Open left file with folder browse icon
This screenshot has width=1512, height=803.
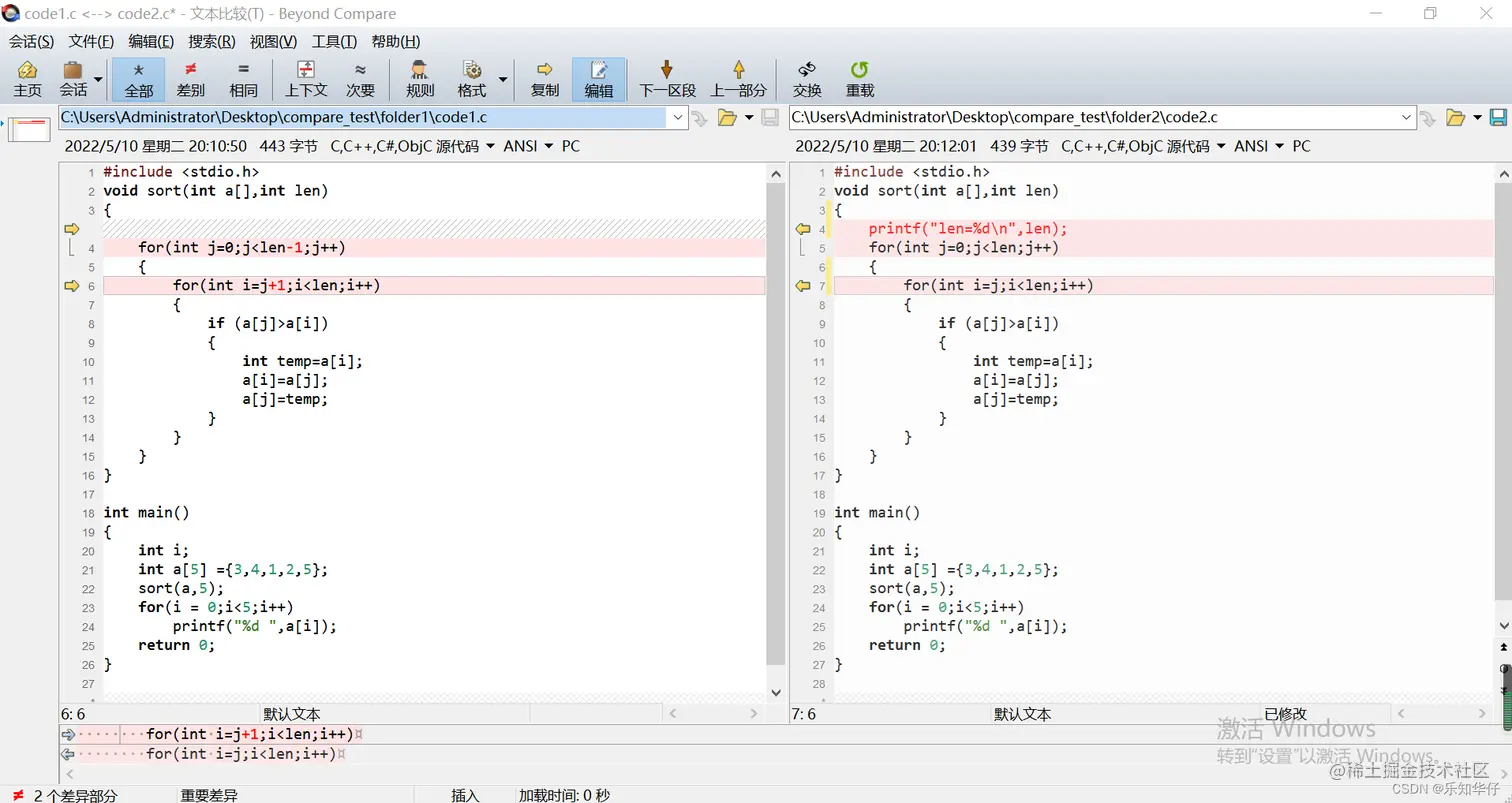click(727, 117)
